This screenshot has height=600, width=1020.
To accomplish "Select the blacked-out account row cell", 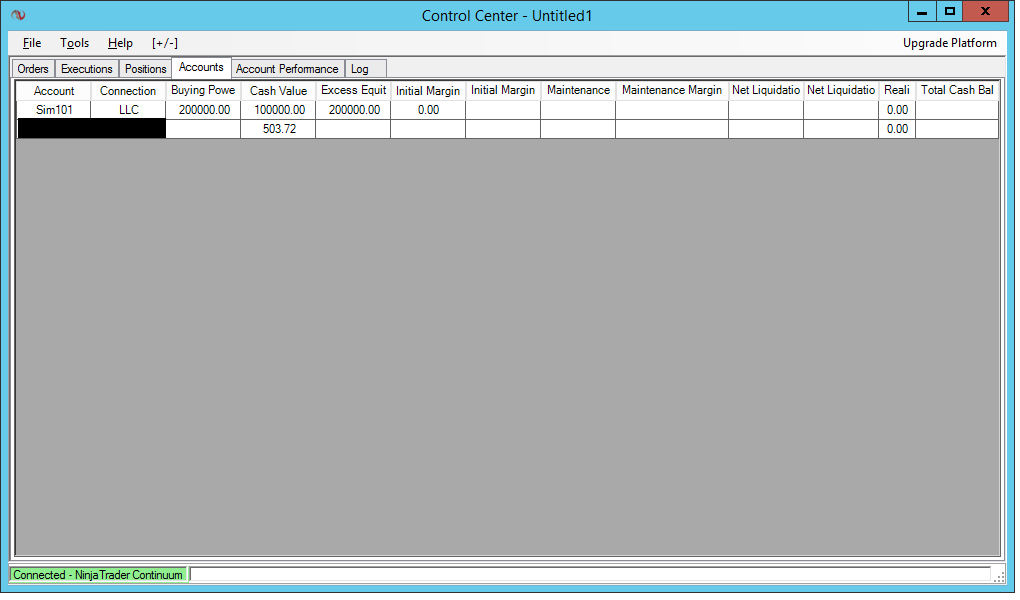I will pos(91,129).
